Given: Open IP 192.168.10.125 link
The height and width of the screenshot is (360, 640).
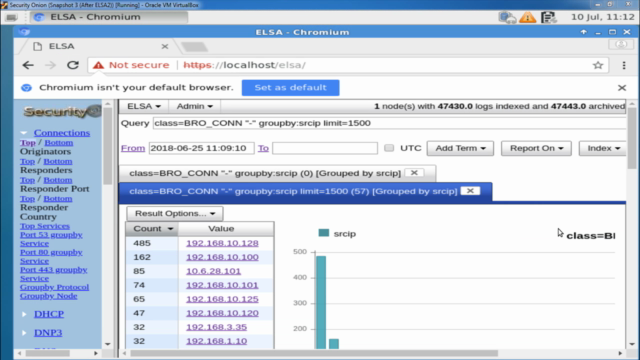Looking at the screenshot, I should [222, 299].
